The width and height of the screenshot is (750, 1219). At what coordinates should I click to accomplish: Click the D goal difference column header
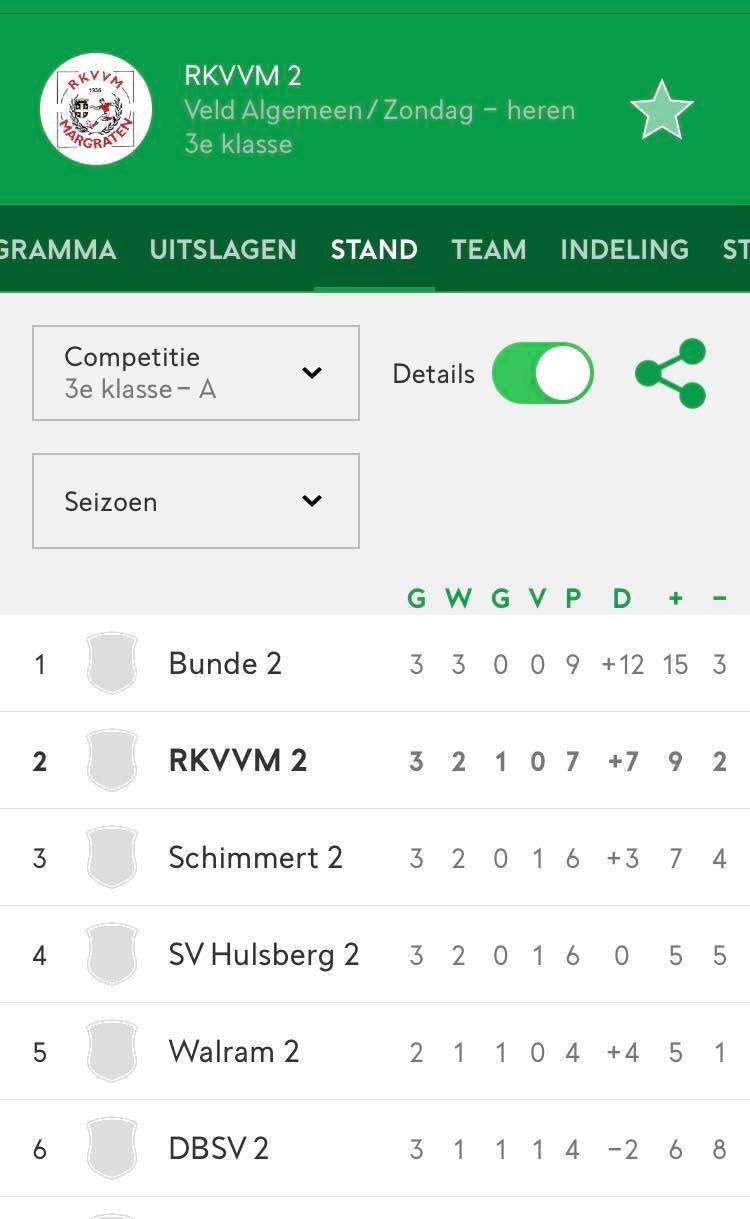point(622,598)
